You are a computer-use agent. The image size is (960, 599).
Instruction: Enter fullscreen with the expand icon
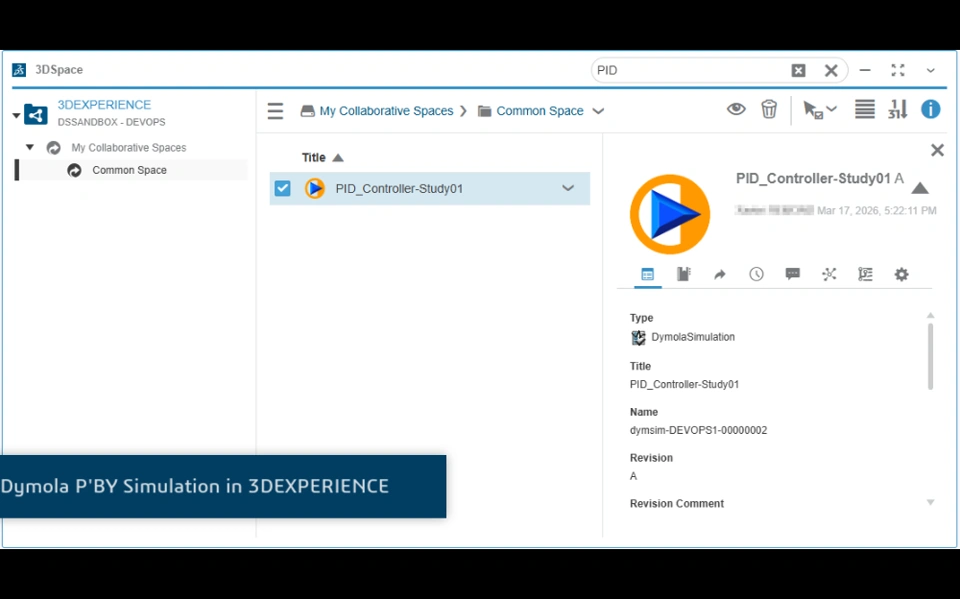coord(898,70)
